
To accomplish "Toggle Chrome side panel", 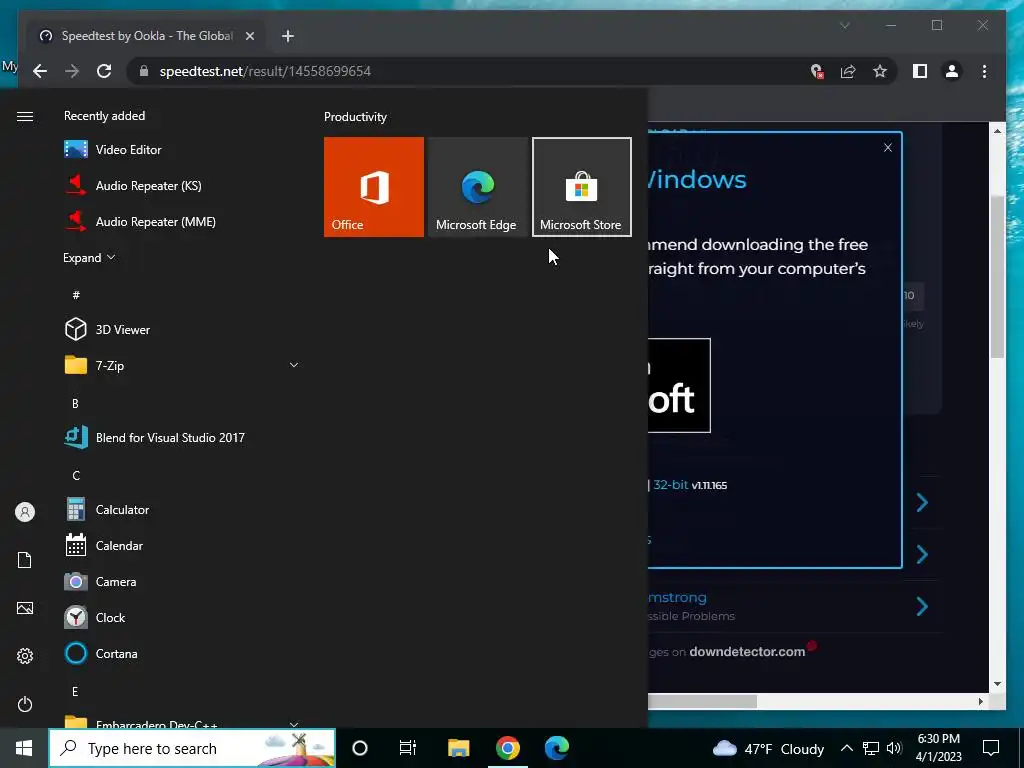I will click(920, 71).
